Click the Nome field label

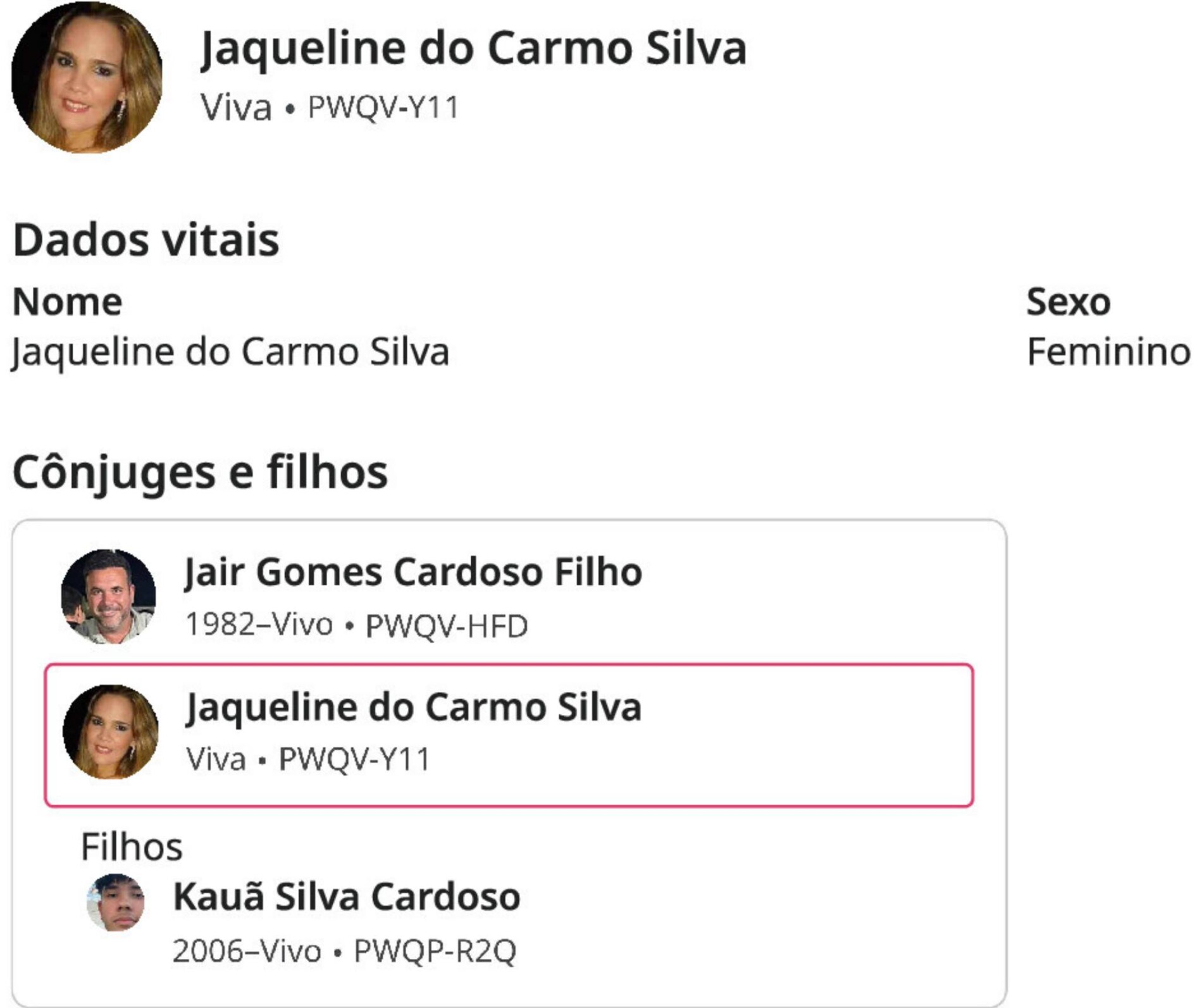click(x=68, y=301)
